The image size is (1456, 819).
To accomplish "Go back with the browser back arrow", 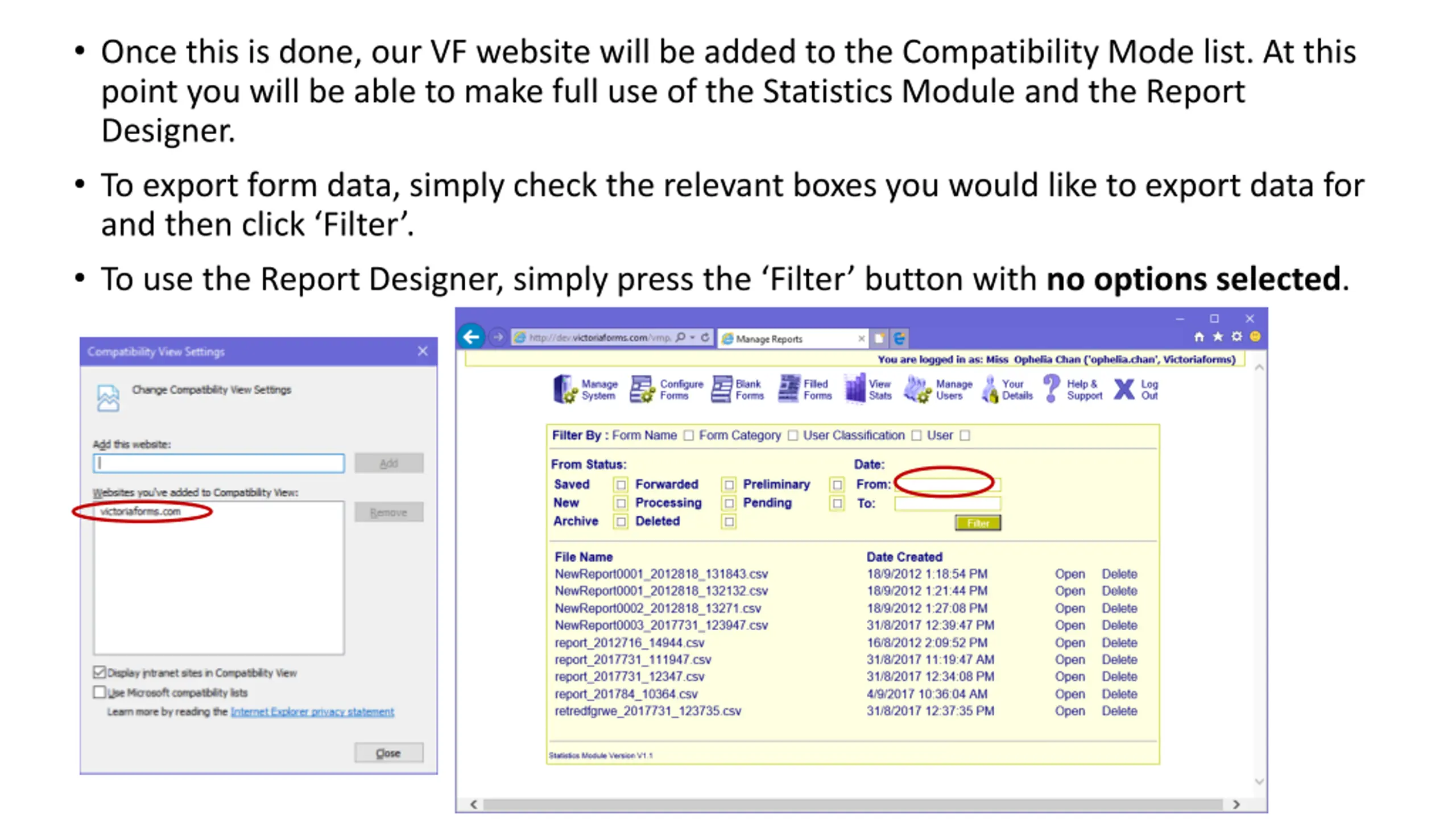I will pos(471,337).
